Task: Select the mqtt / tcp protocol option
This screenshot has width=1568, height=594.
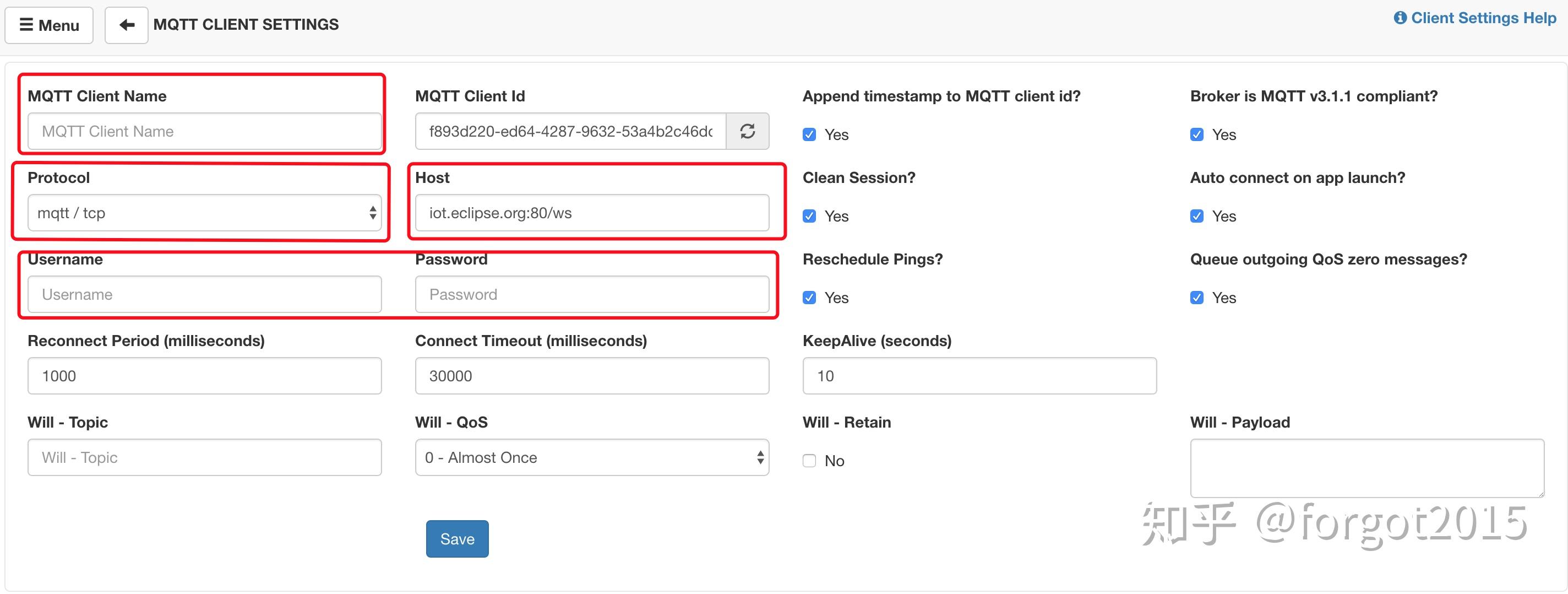Action: [x=204, y=213]
